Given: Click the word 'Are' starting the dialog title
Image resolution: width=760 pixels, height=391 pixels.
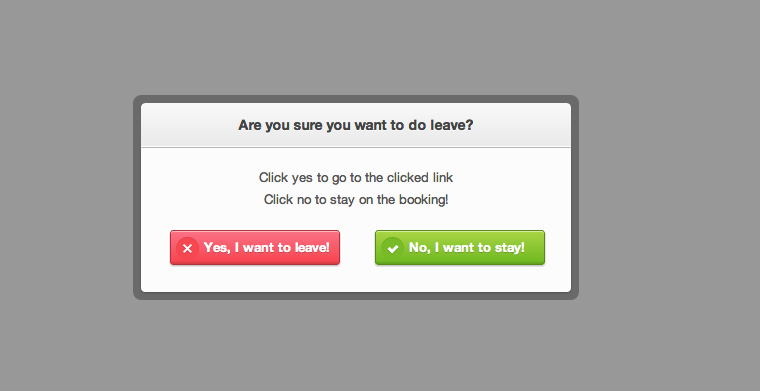Looking at the screenshot, I should (250, 125).
